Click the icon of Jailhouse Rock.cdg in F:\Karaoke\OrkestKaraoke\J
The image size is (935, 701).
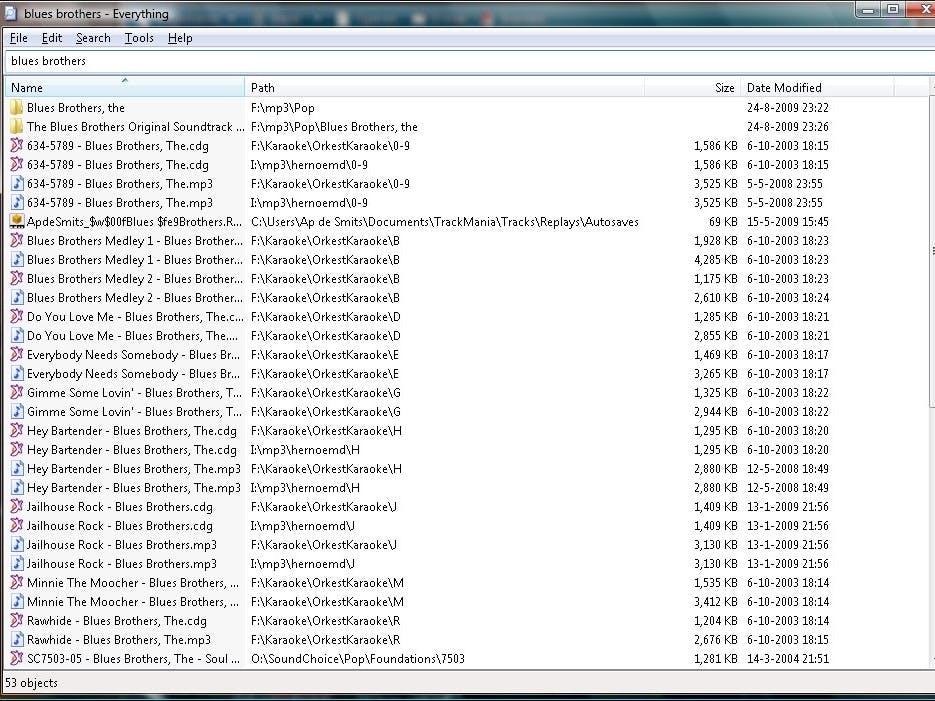[x=17, y=507]
